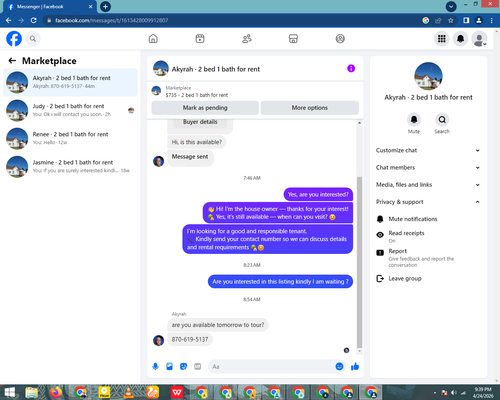Click the Facebook search magnifier icon
The image size is (500, 400).
[x=33, y=39]
